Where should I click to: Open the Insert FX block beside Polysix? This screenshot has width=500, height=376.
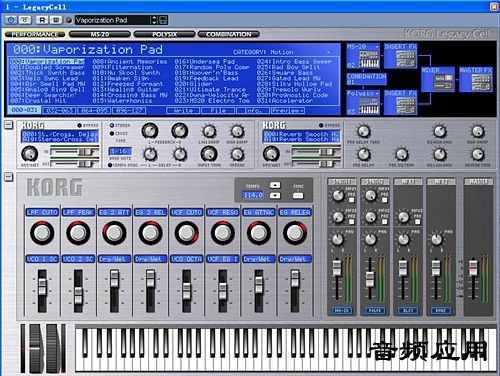(400, 102)
